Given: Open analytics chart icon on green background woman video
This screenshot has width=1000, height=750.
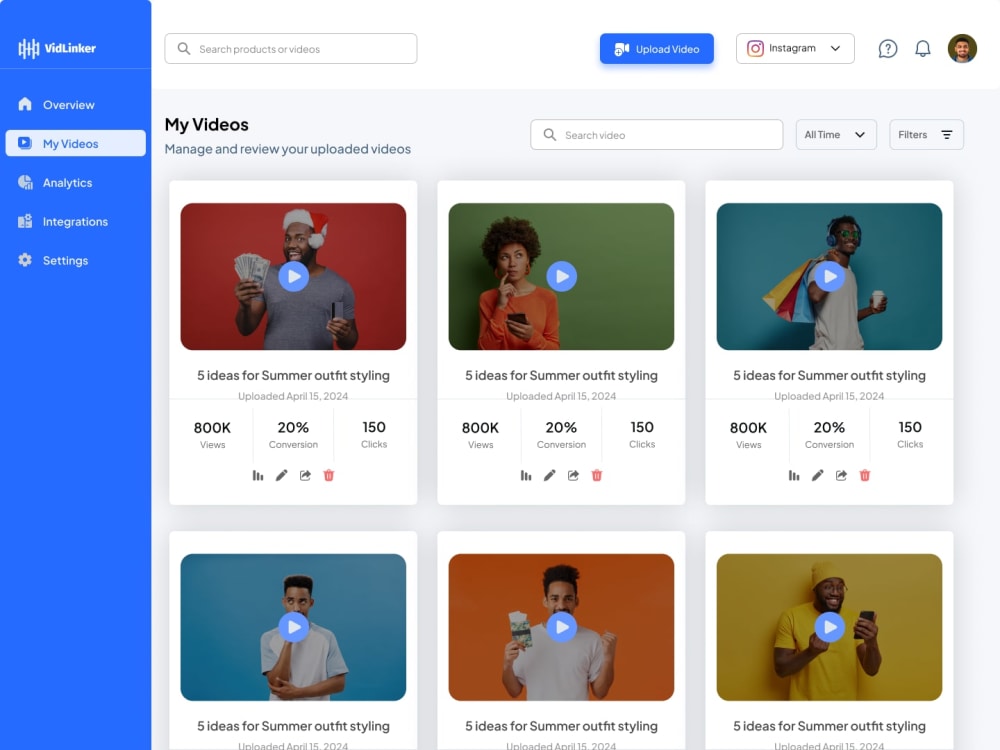Looking at the screenshot, I should (x=526, y=476).
